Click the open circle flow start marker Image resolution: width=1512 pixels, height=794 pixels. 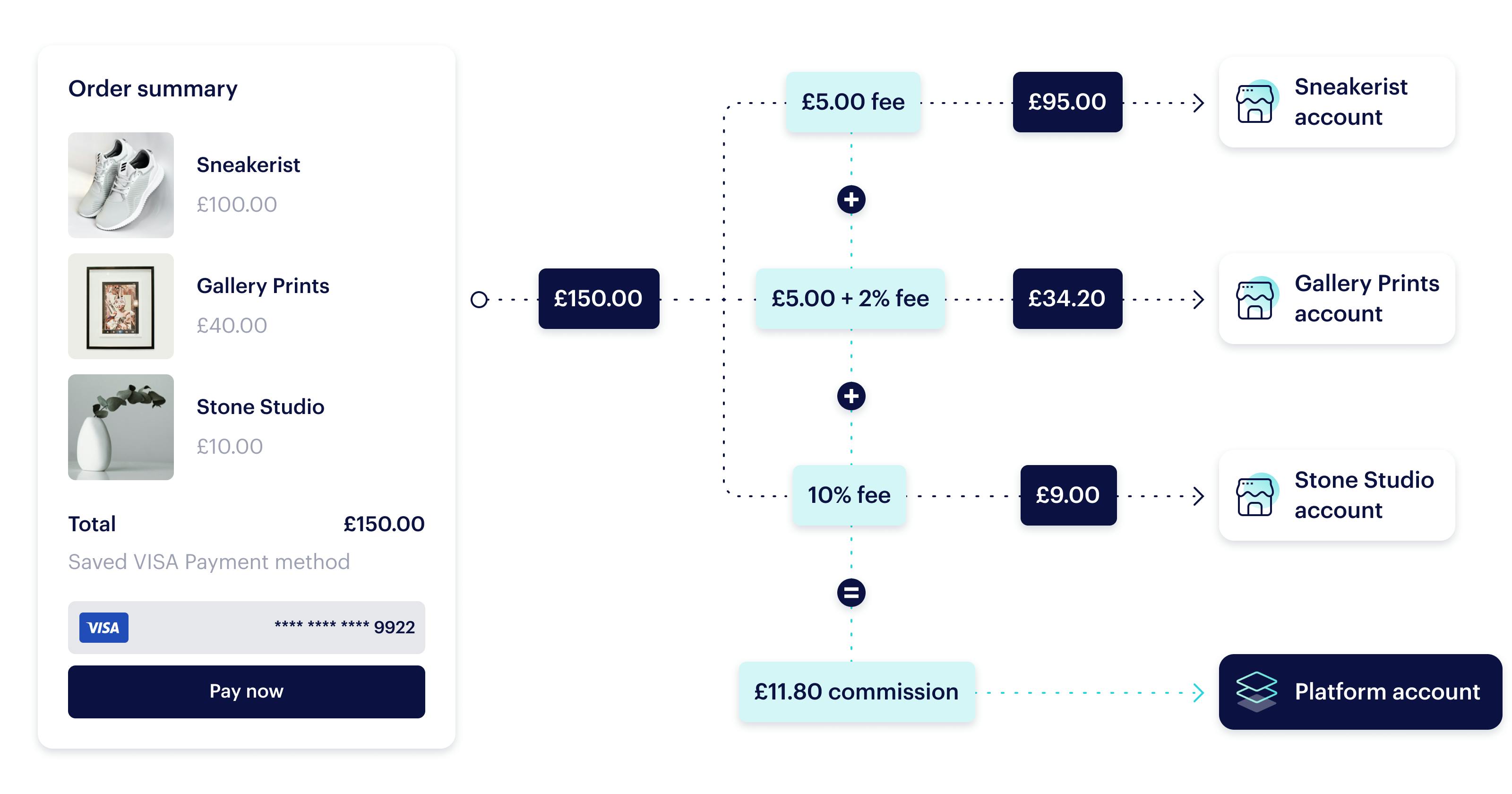coord(479,300)
